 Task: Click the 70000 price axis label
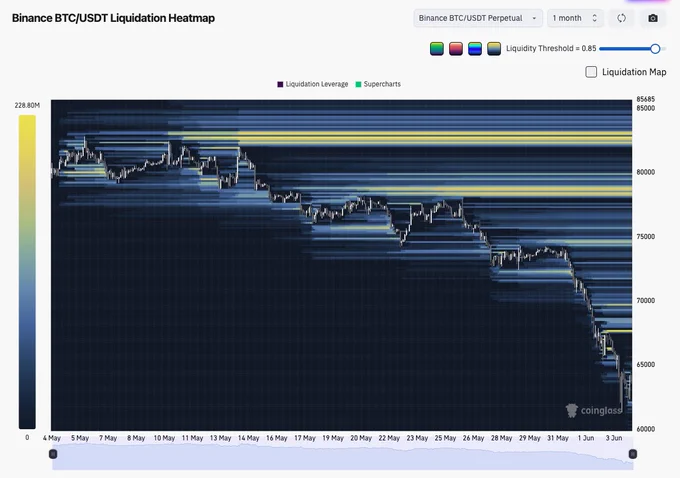(646, 301)
